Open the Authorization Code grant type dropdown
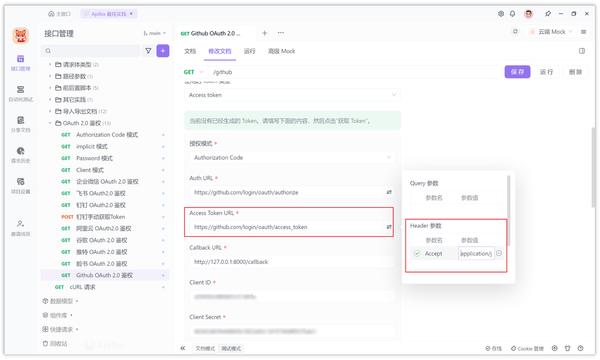Screen dimensions: 600x360 [292, 158]
